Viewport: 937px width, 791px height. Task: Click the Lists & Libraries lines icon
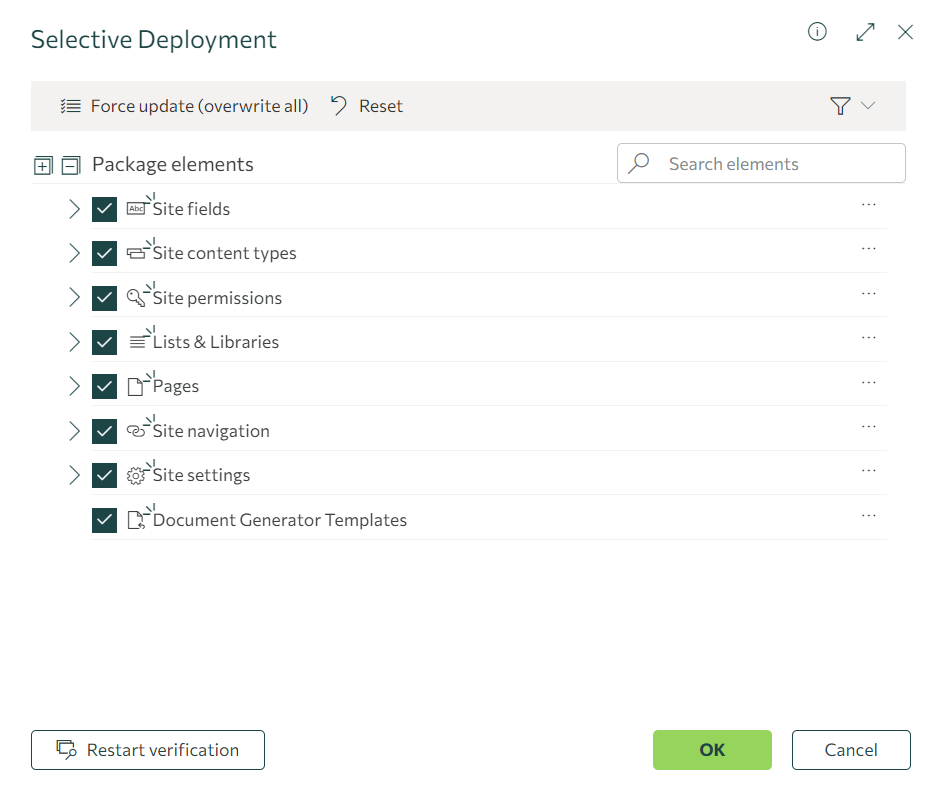click(x=137, y=342)
